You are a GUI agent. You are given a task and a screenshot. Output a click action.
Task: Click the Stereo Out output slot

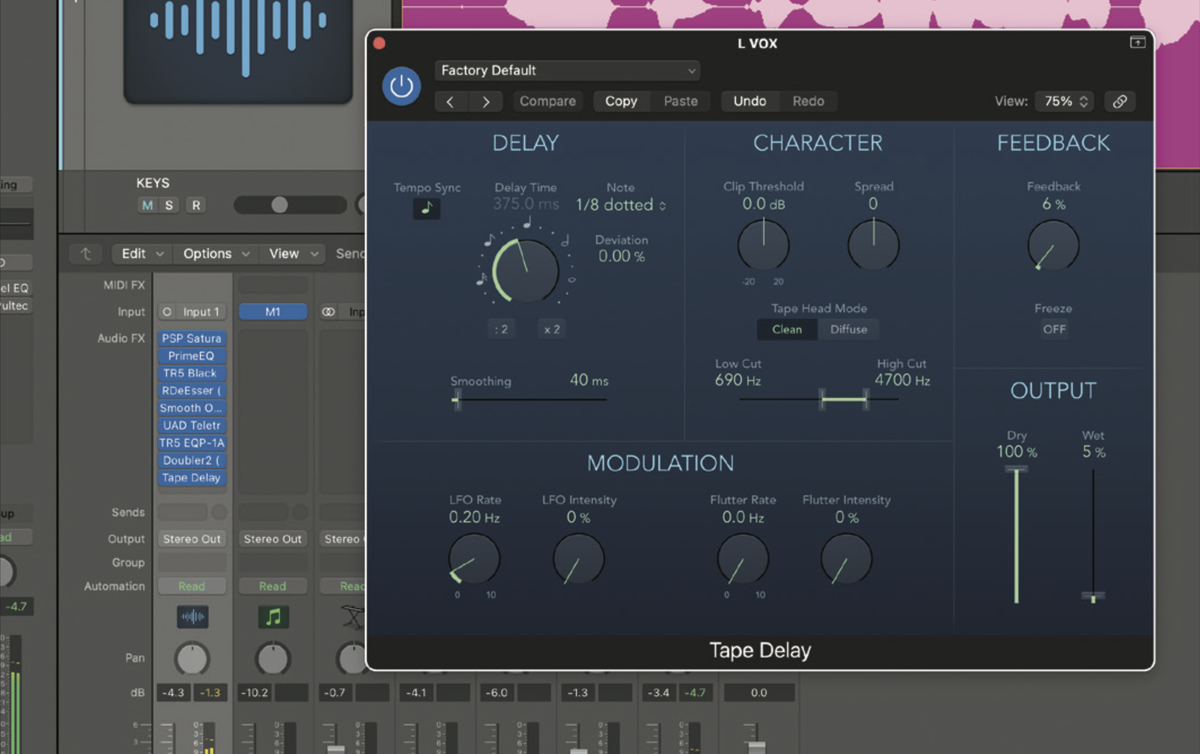191,538
